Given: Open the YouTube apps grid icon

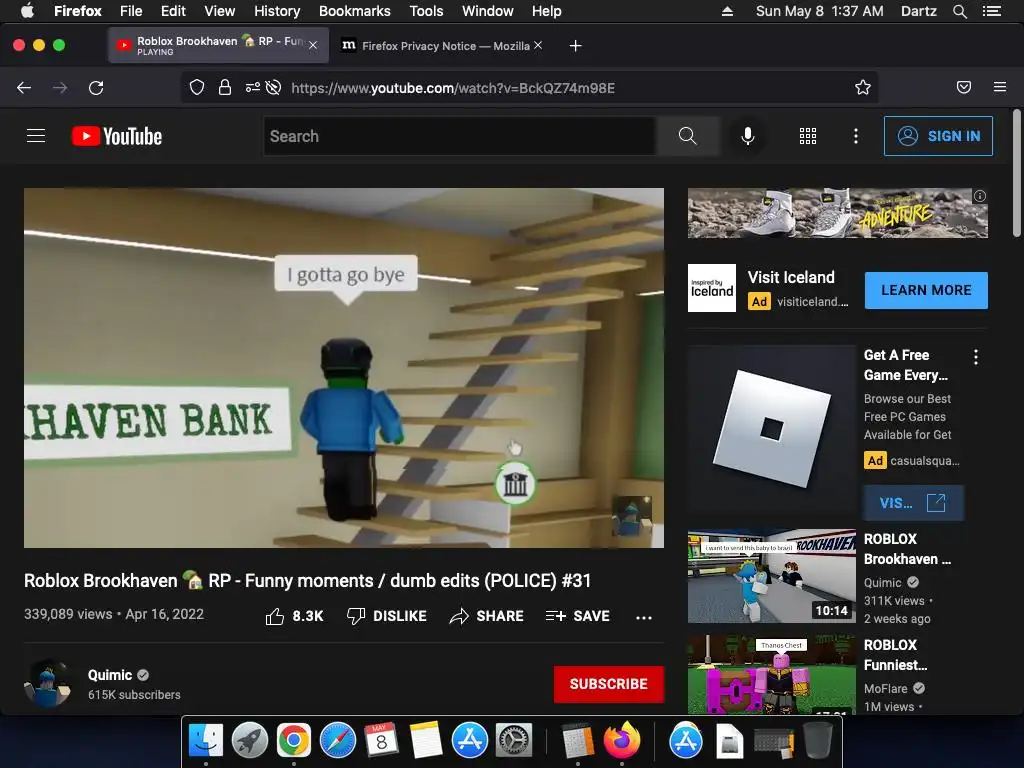Looking at the screenshot, I should 808,136.
